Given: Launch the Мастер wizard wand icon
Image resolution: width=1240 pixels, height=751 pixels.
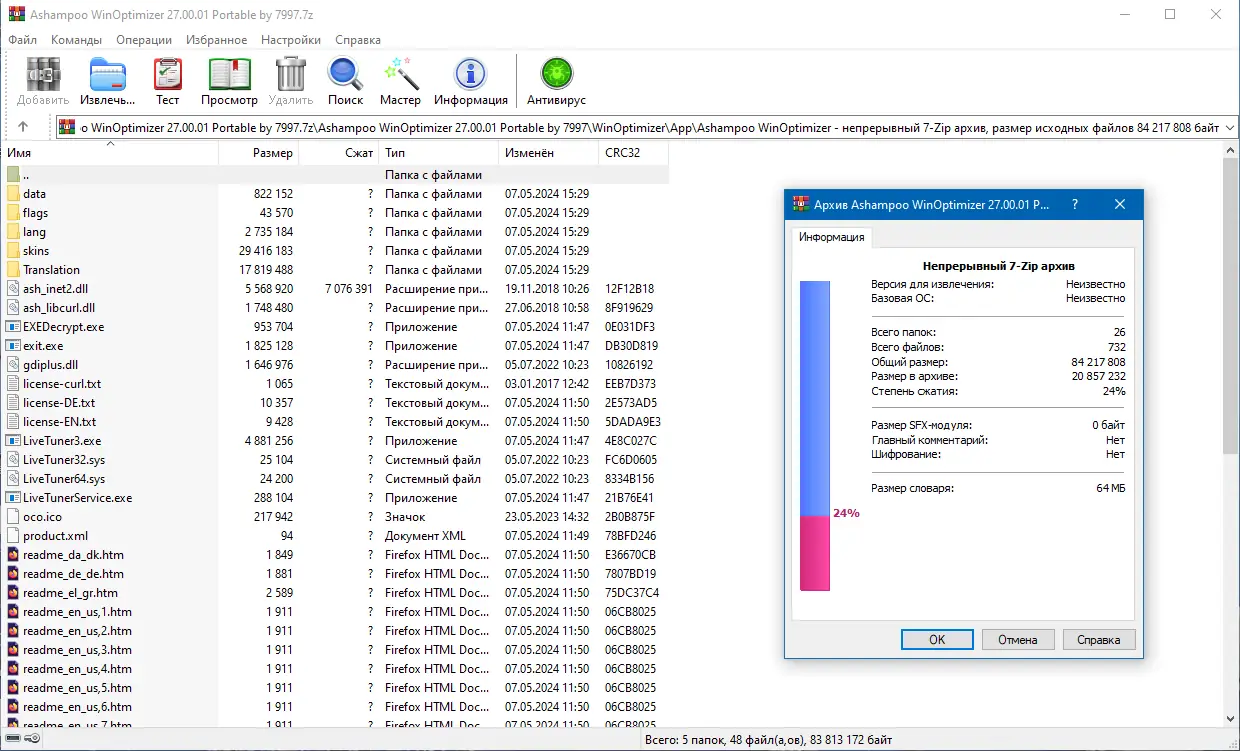Looking at the screenshot, I should click(x=400, y=75).
